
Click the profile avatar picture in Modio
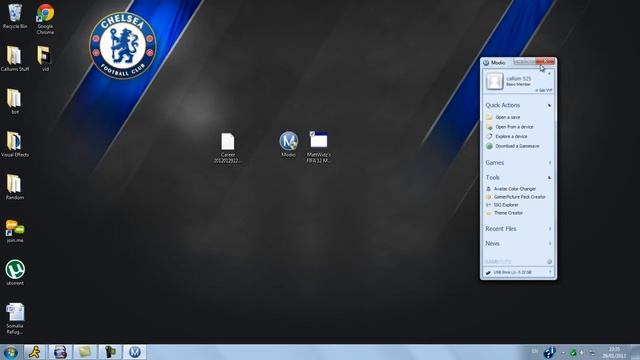494,81
